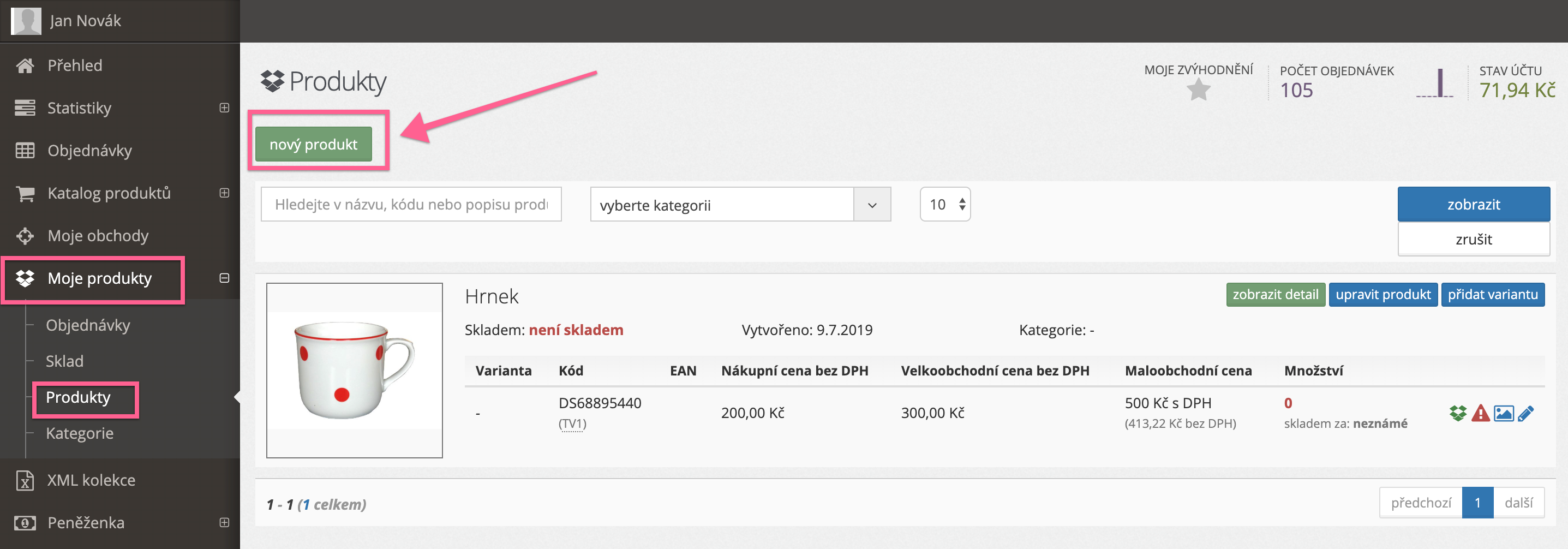The height and width of the screenshot is (549, 1568).
Task: Open the Kategorie submenu item
Action: click(x=80, y=433)
